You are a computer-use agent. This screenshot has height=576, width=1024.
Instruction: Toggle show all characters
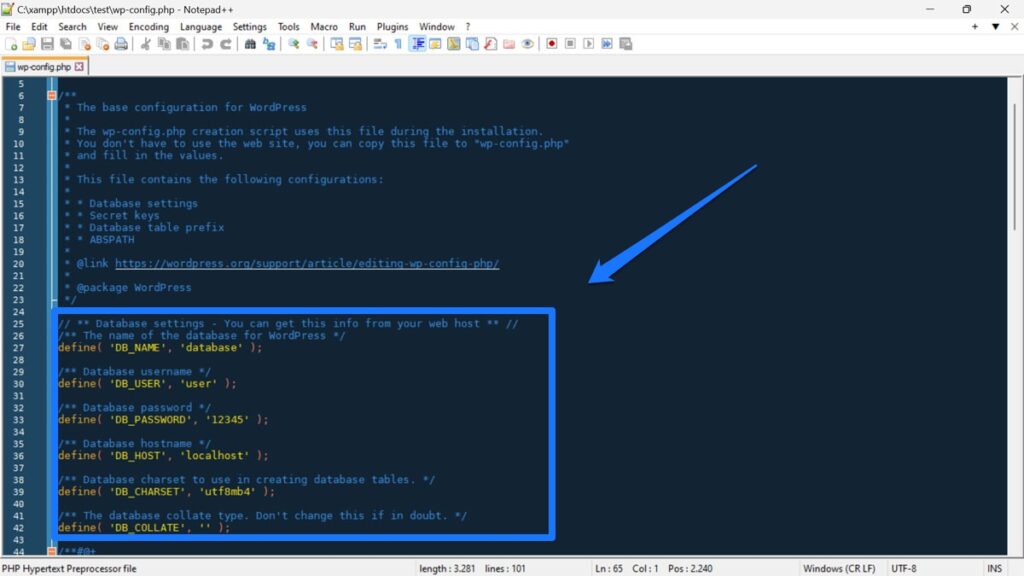click(397, 43)
